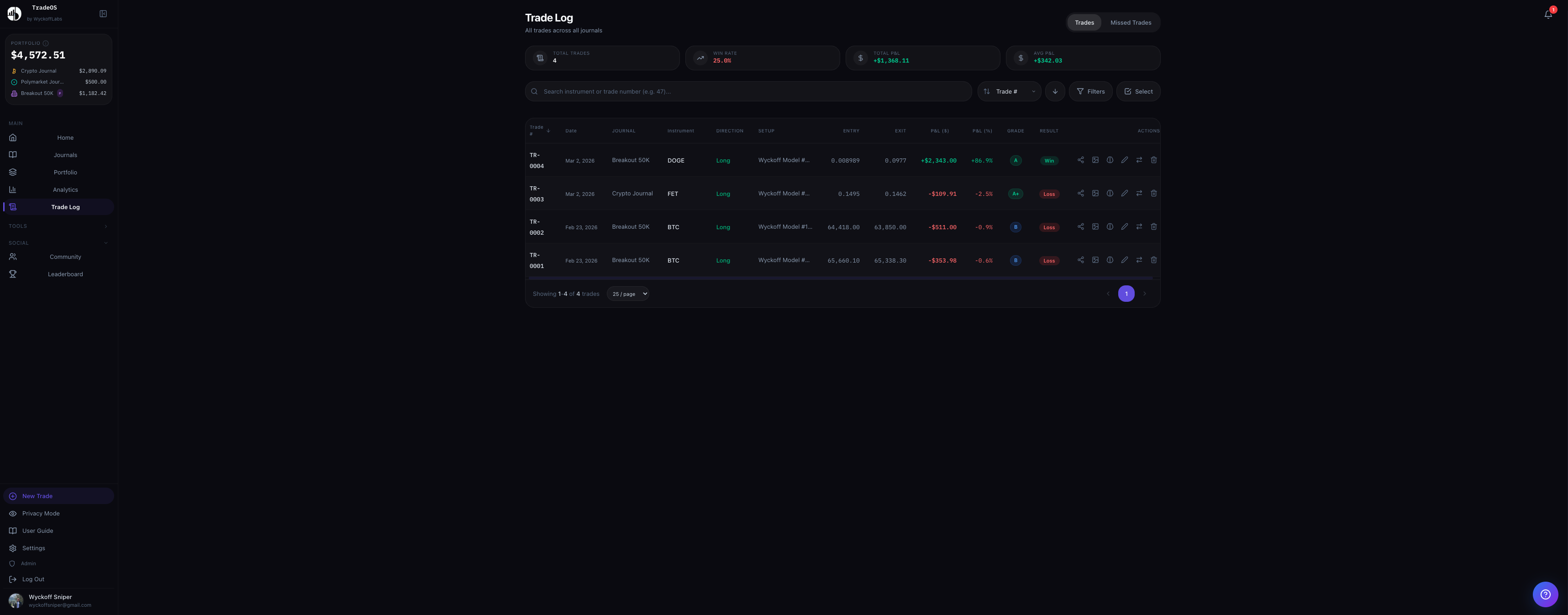Toggle the sort direction arrow
This screenshot has width=1568, height=615.
click(x=1055, y=91)
